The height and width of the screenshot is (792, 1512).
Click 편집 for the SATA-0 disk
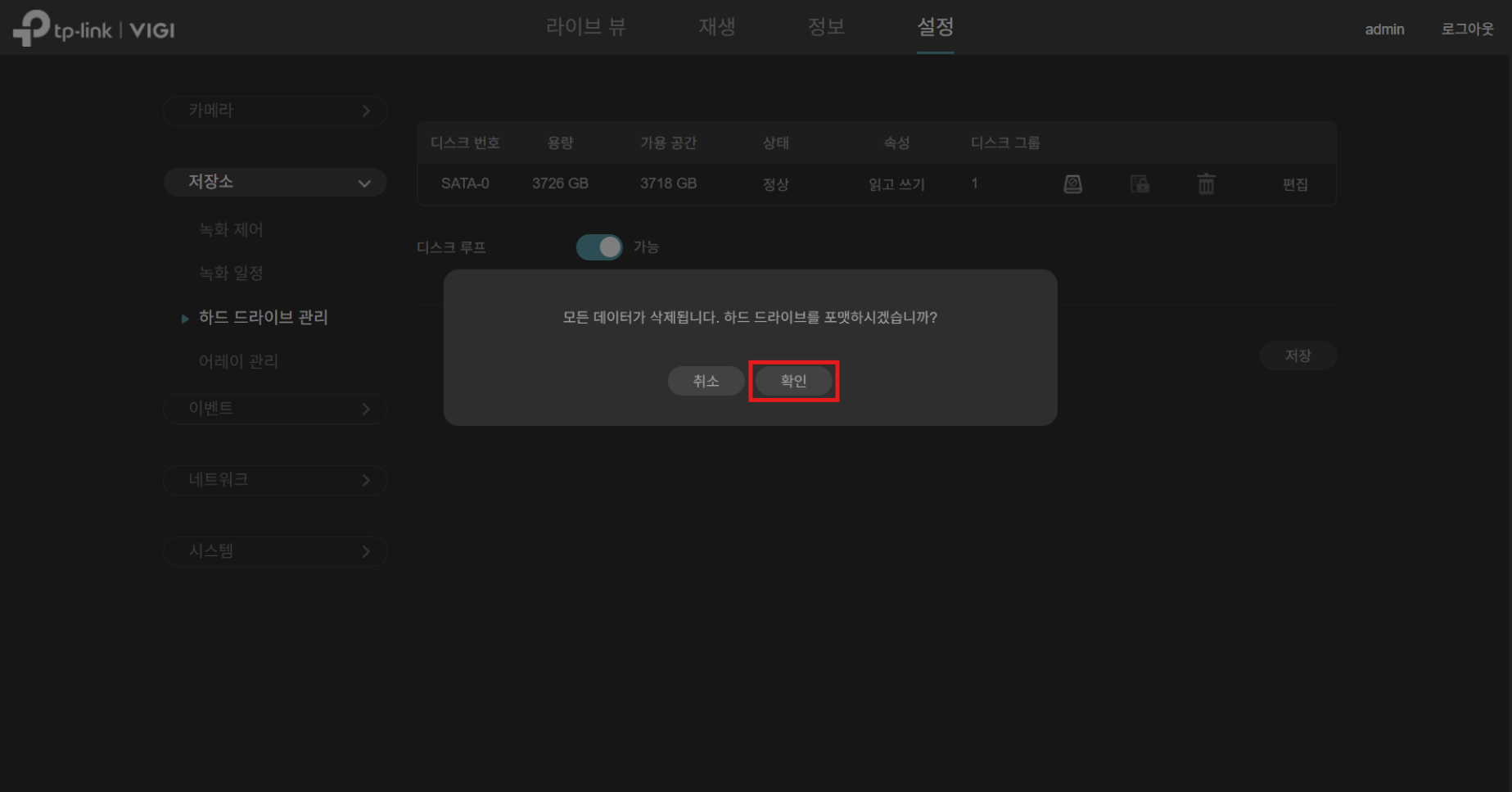1295,184
